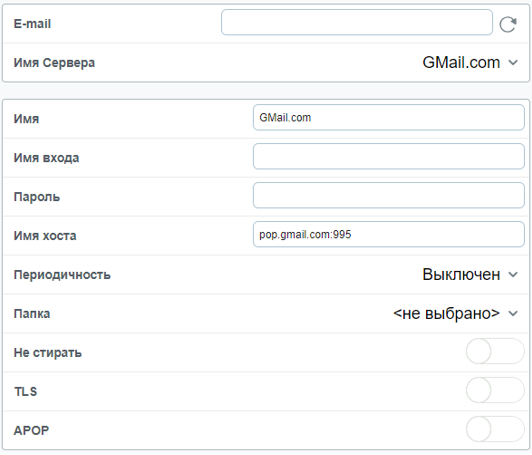The image size is (532, 455).
Task: Select the Выключен value text
Action: click(x=461, y=274)
